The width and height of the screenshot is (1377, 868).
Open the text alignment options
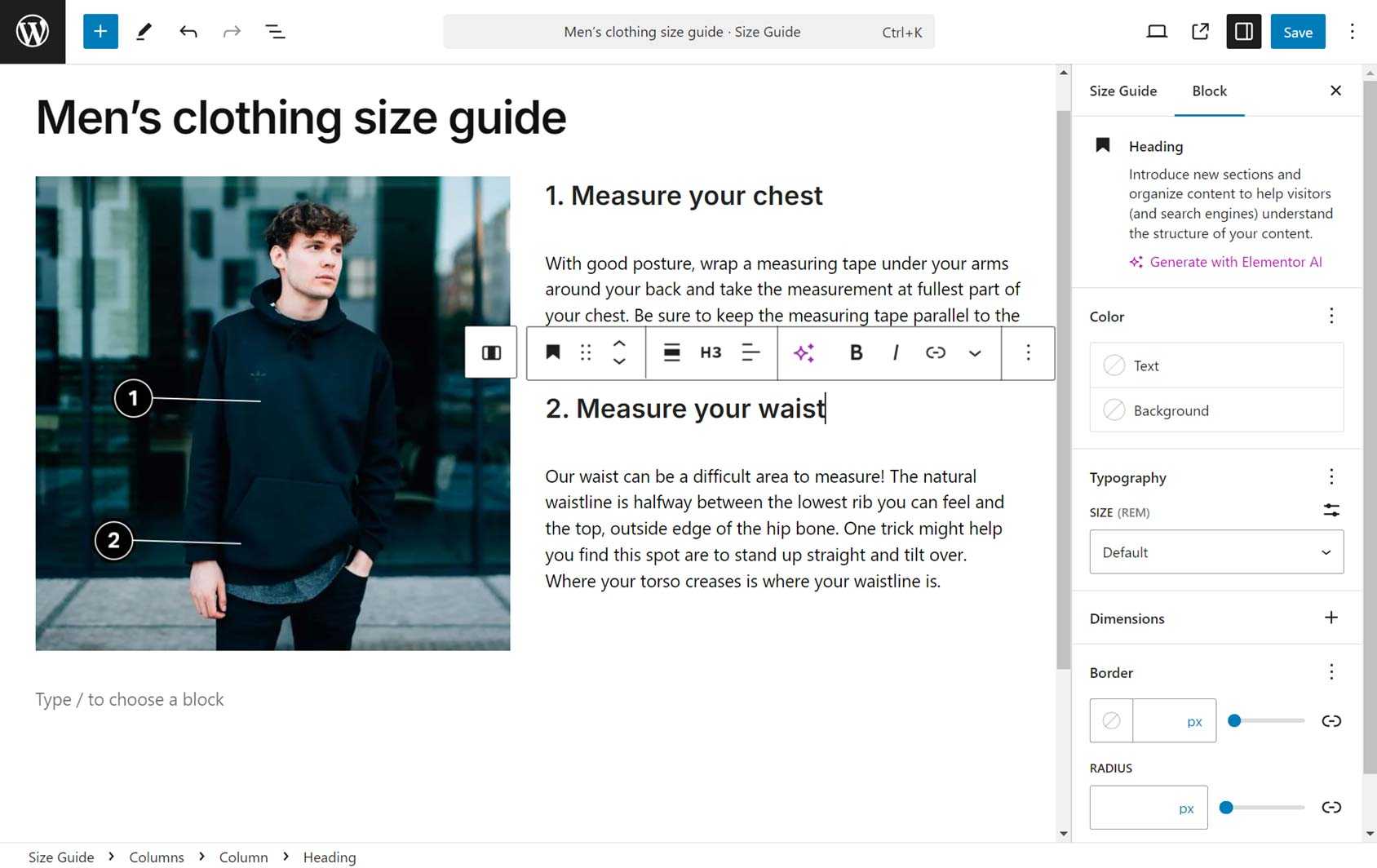click(x=750, y=352)
